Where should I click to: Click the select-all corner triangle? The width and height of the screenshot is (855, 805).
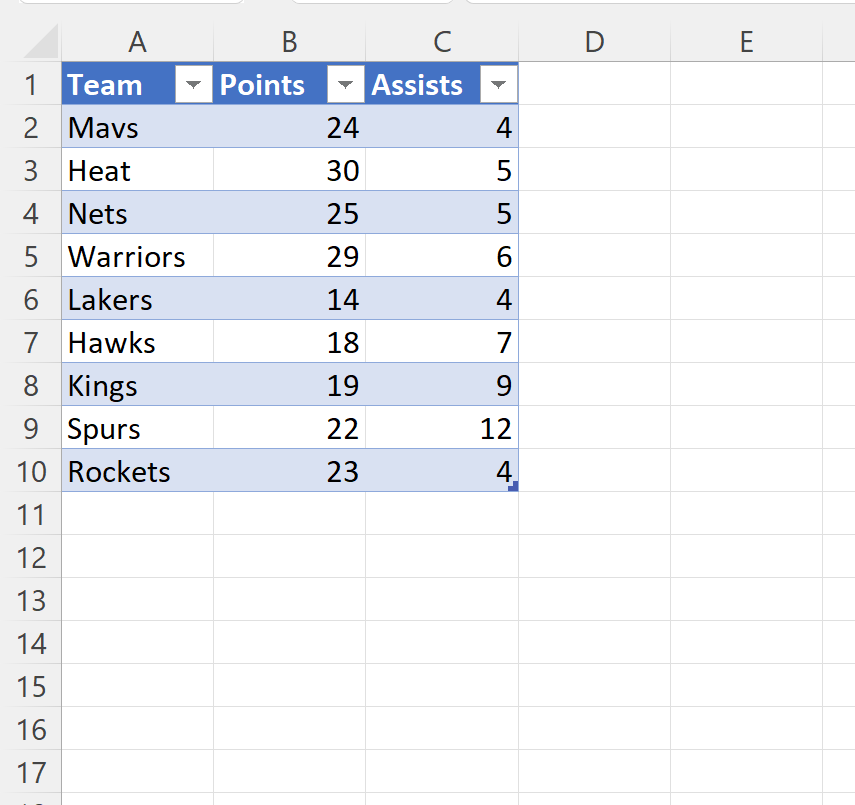(x=41, y=43)
